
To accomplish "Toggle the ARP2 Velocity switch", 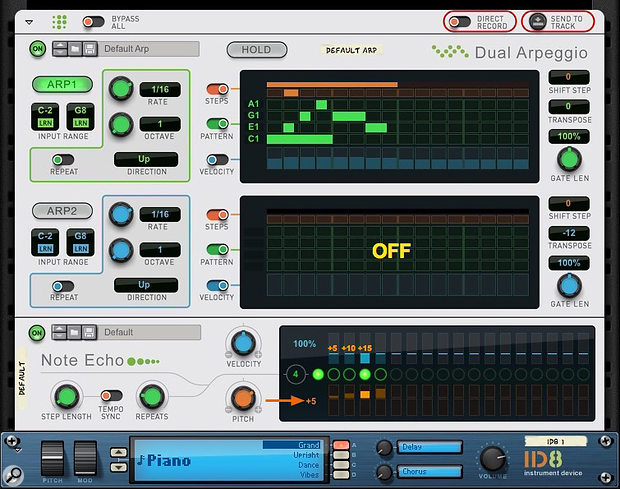I will pos(217,285).
